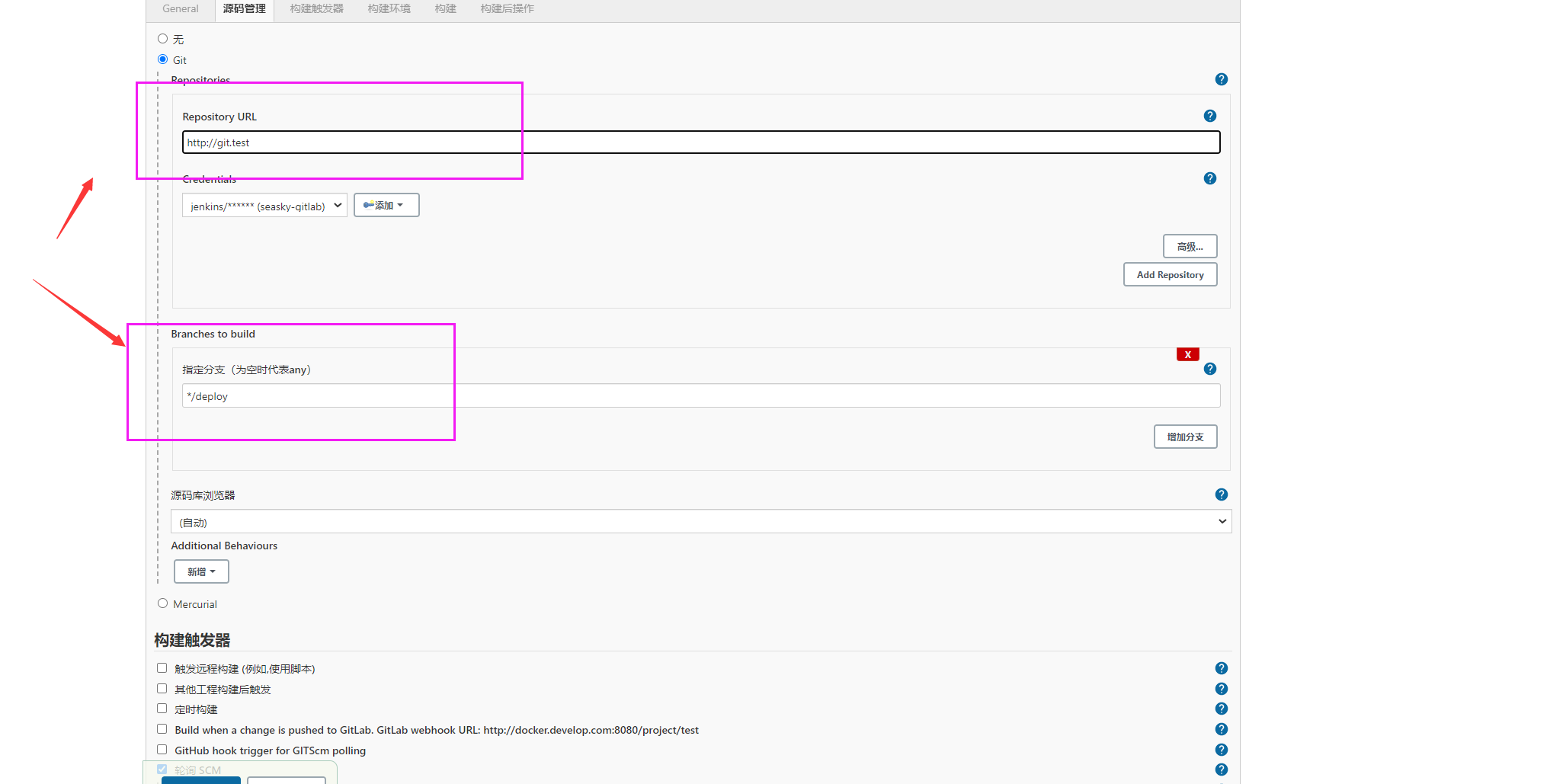
Task: Switch to the 构建后操作 tab
Action: tap(508, 9)
